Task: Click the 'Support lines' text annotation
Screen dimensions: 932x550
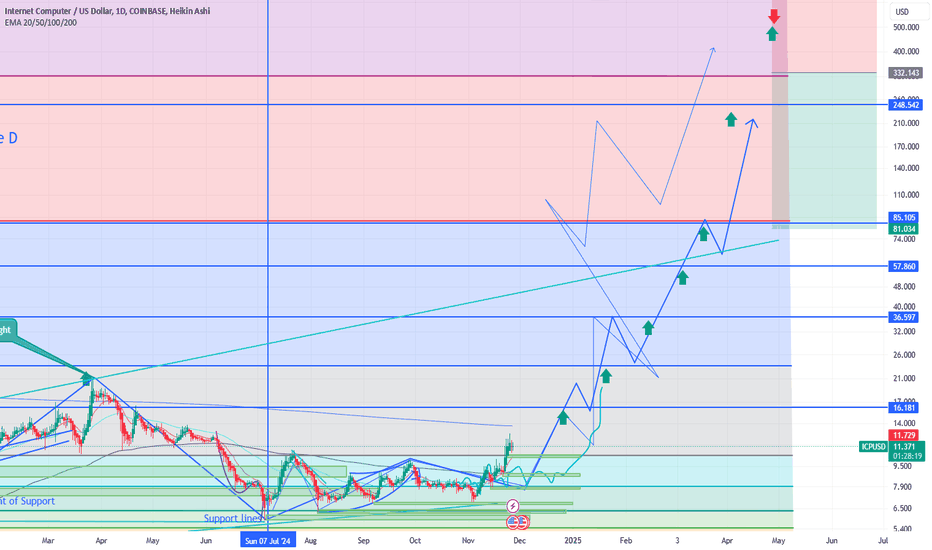Action: [233, 518]
